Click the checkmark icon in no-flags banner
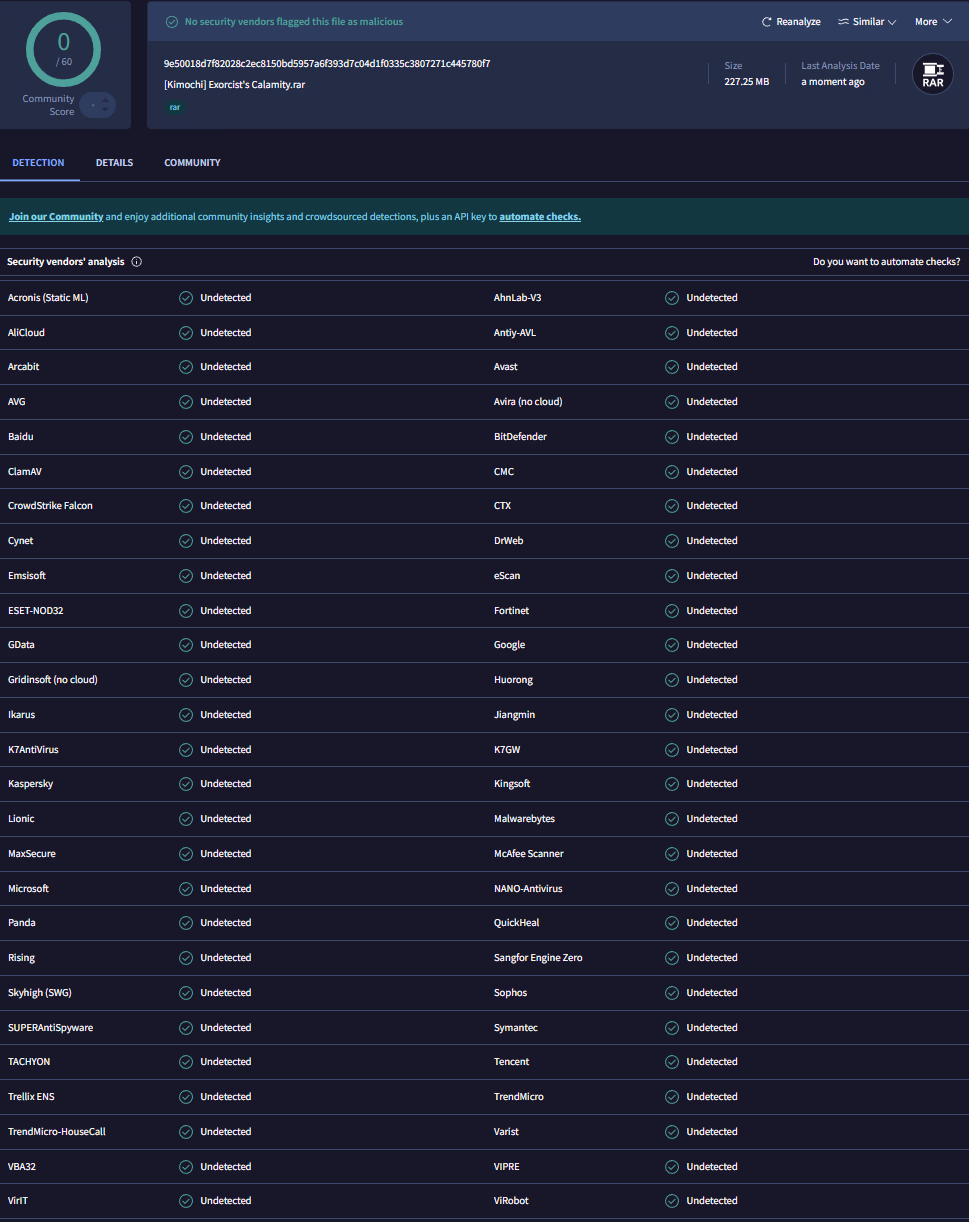 [172, 22]
